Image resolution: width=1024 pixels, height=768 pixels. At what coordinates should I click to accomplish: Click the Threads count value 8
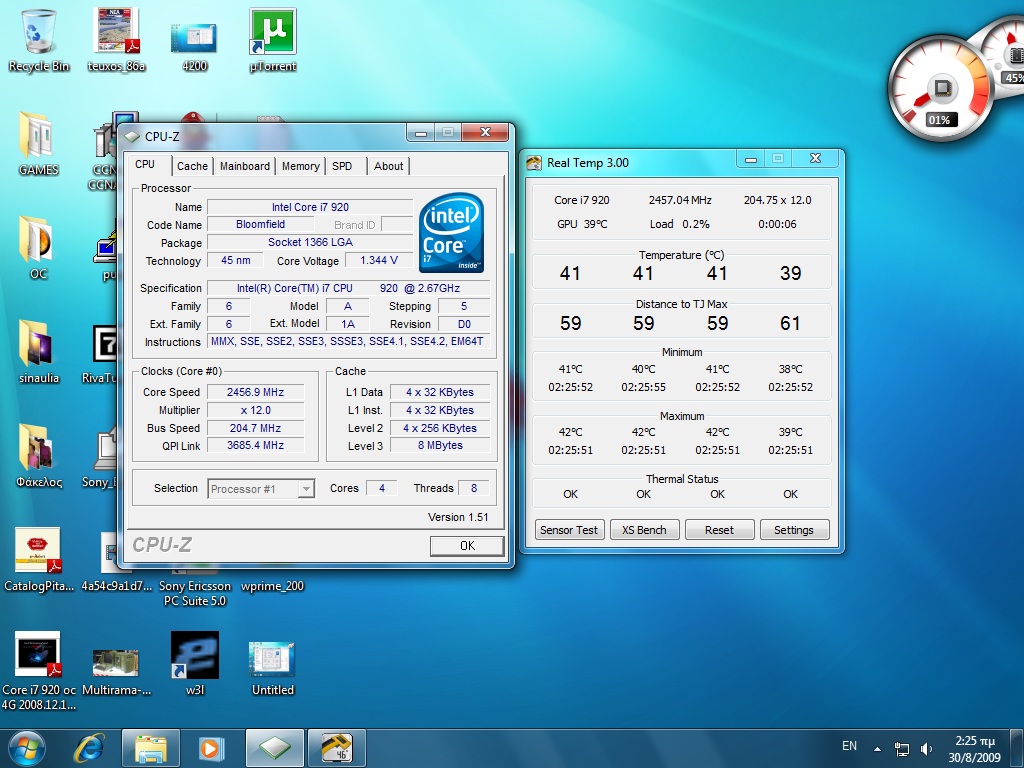[x=474, y=488]
